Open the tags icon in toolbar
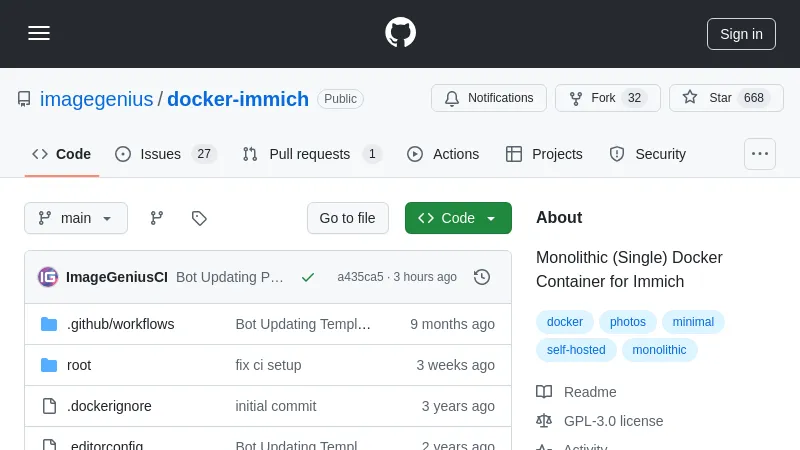800x450 pixels. 199,218
